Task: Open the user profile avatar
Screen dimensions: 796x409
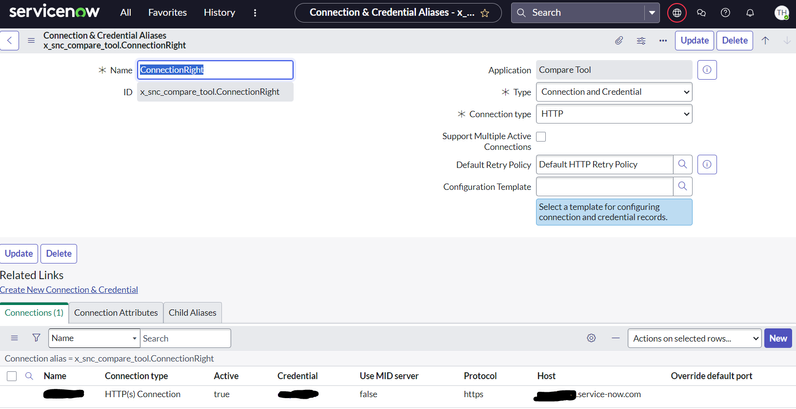Action: click(782, 13)
